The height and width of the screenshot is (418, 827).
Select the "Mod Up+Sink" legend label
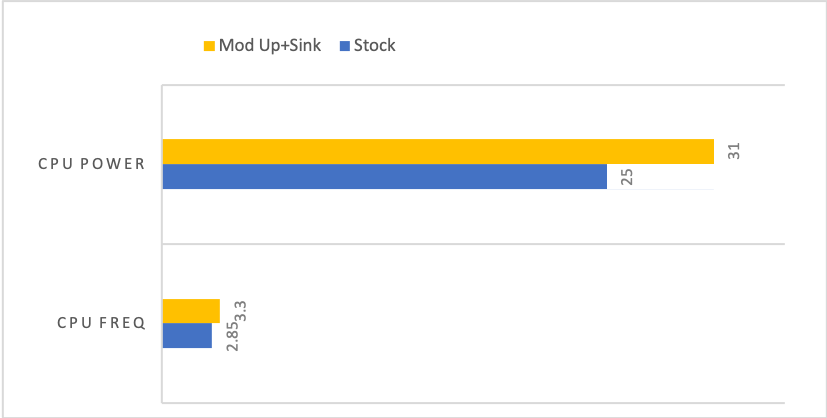[270, 46]
